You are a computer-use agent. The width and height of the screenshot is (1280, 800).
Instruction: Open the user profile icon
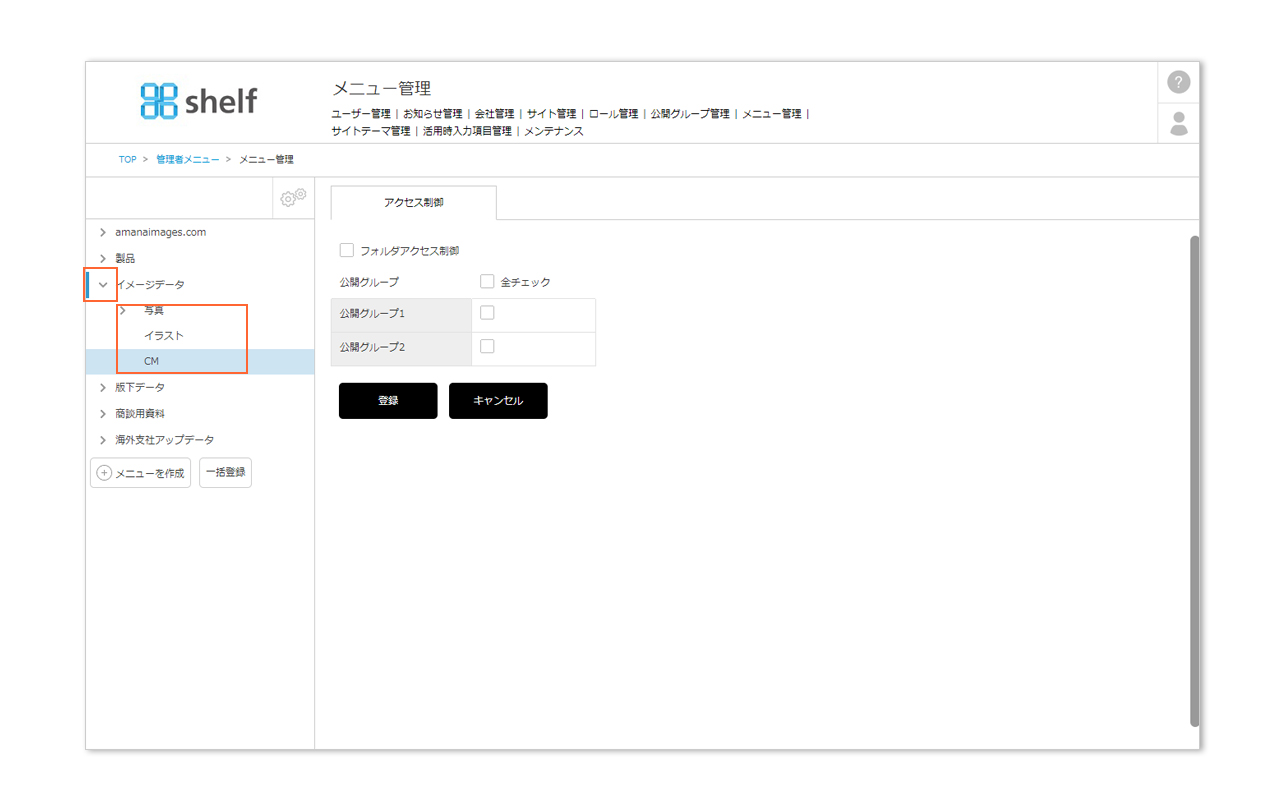pyautogui.click(x=1179, y=124)
